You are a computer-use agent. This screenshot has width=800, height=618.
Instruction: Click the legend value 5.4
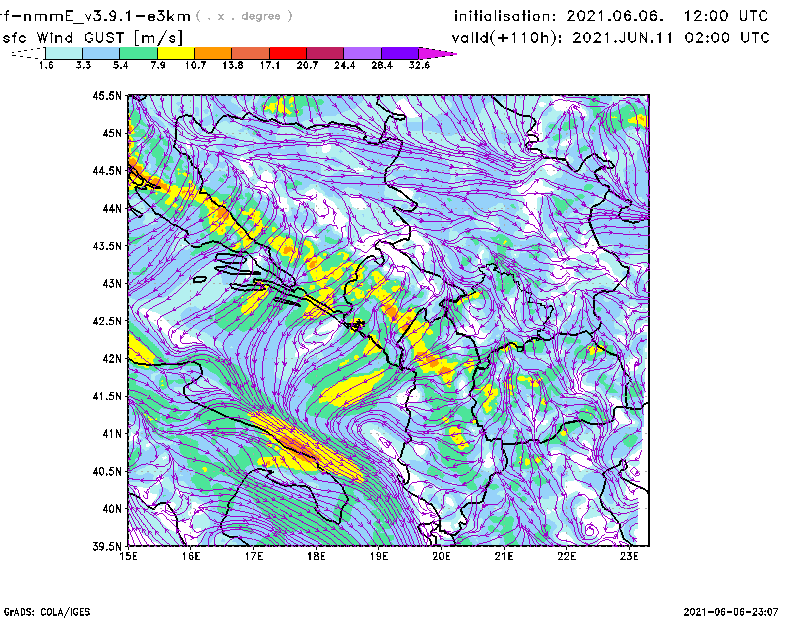[x=120, y=65]
